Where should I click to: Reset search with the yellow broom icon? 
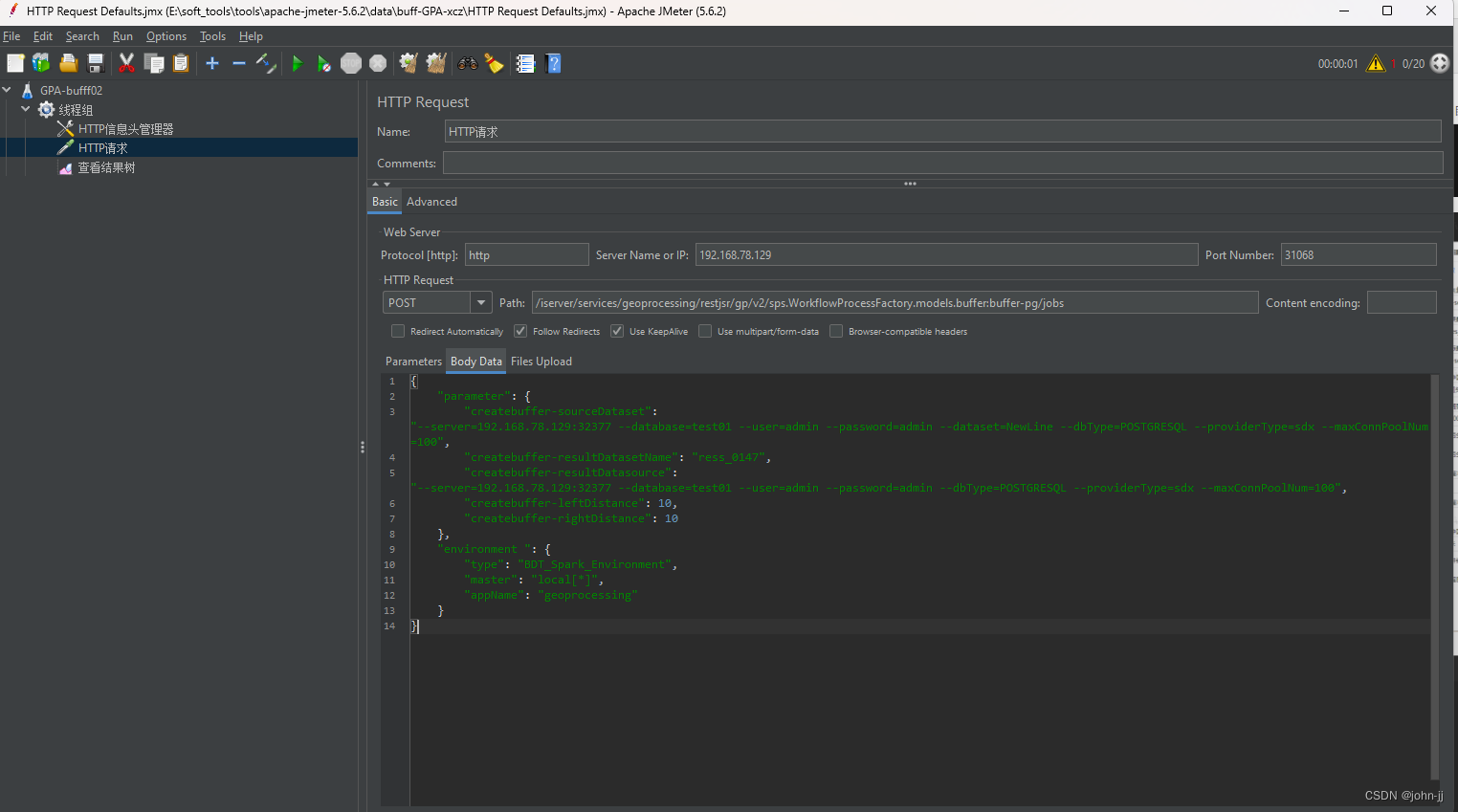494,63
